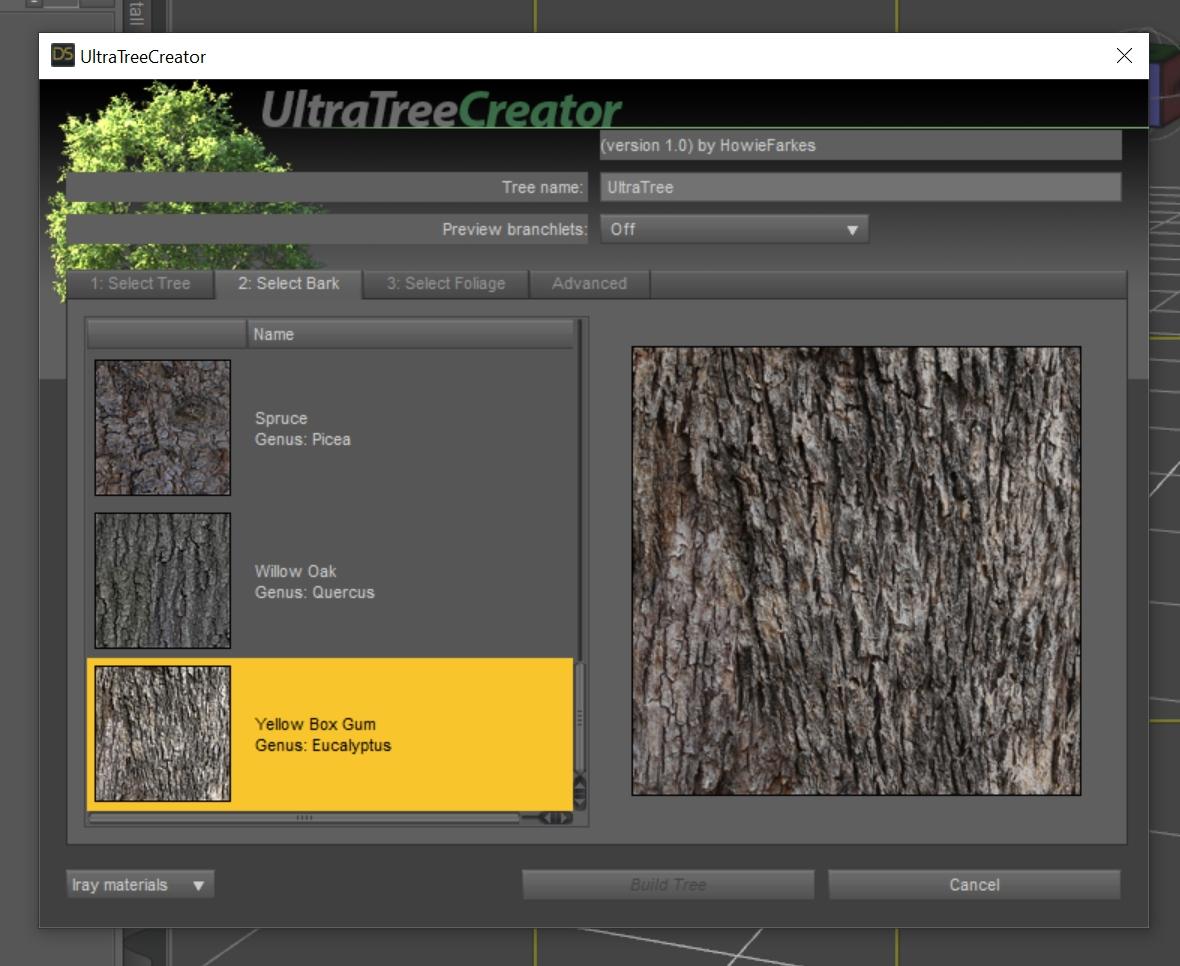Click the Name column header
Image resolution: width=1180 pixels, height=966 pixels.
410,334
